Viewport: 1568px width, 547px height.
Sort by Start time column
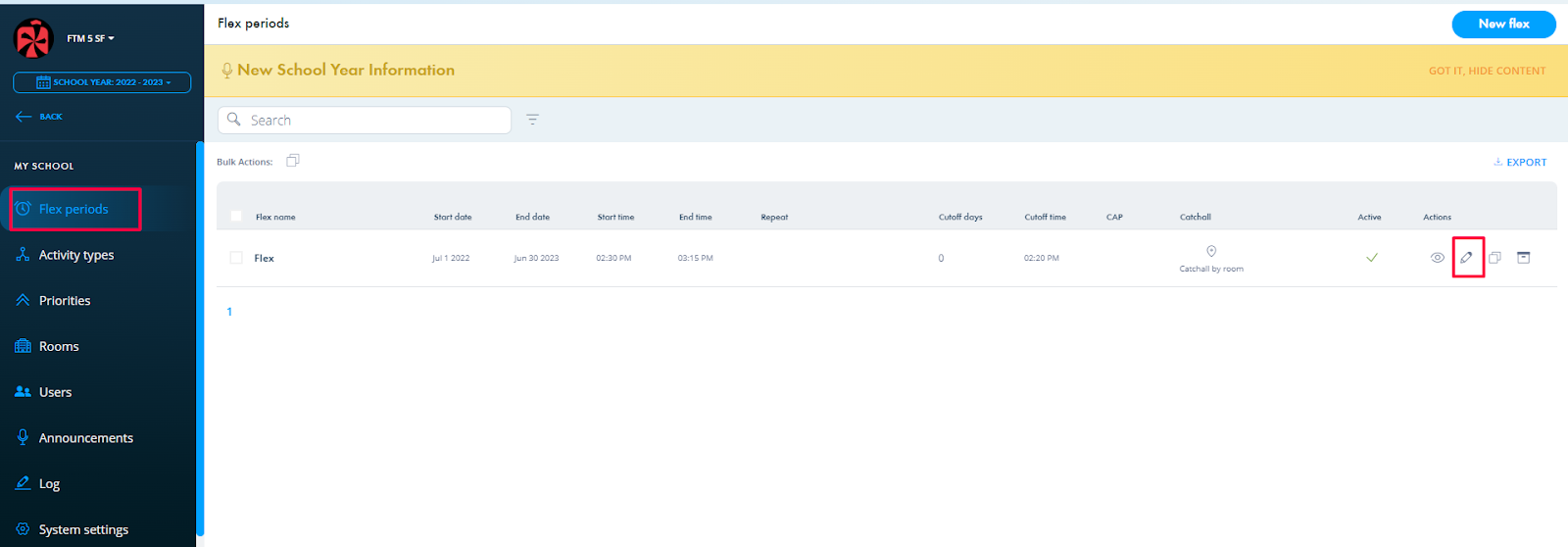pyautogui.click(x=615, y=218)
